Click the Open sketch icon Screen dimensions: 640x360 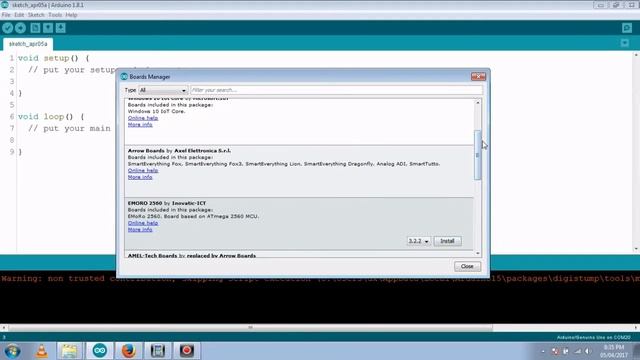(48, 28)
